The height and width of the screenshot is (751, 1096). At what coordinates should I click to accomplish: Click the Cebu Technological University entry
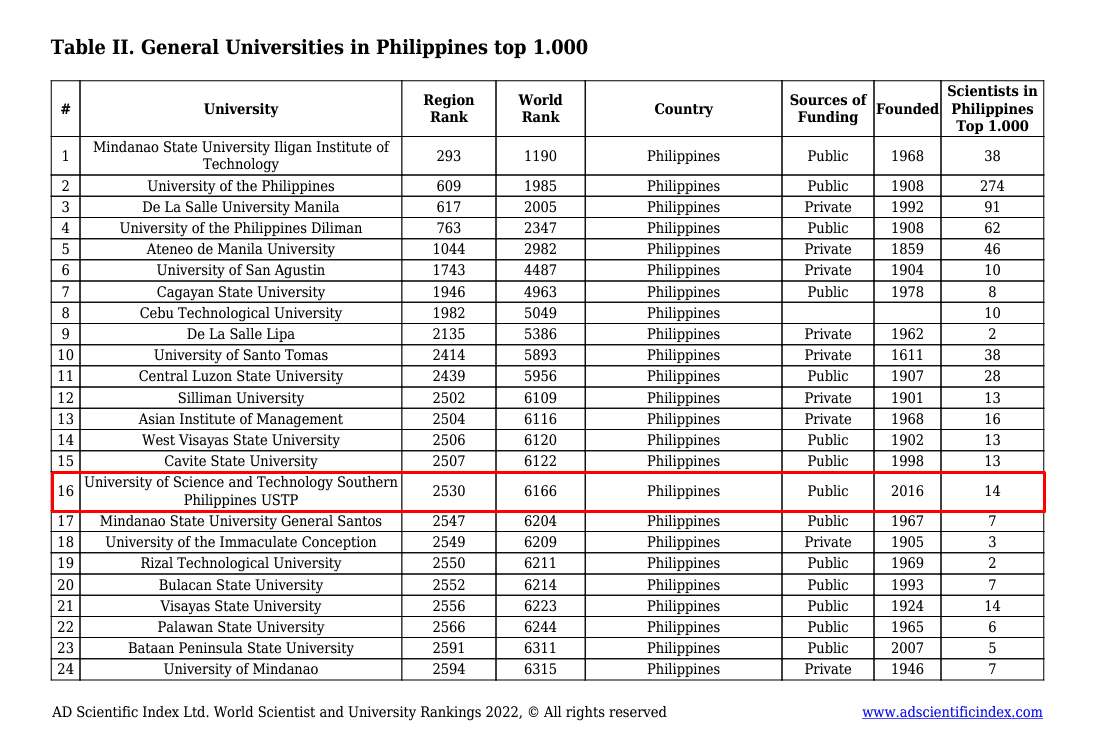tap(240, 312)
